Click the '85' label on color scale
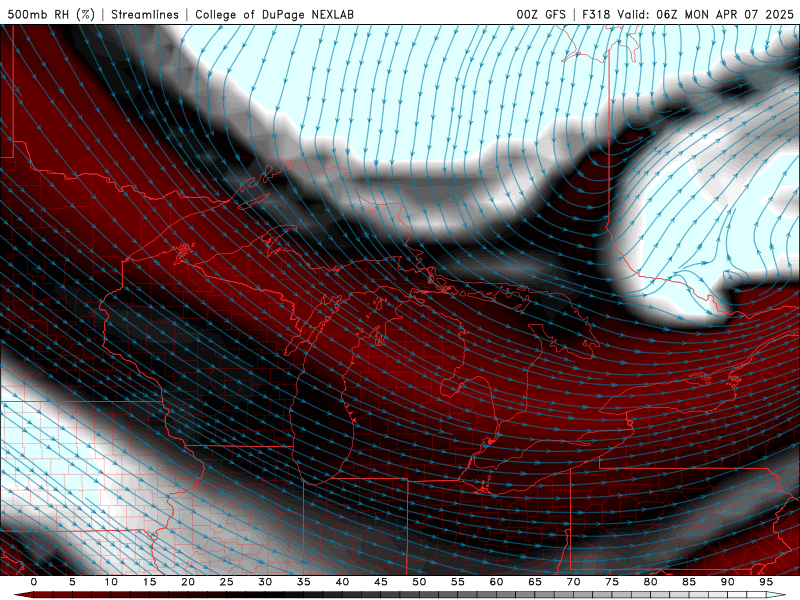Screen dimensions: 800x600 689,582
